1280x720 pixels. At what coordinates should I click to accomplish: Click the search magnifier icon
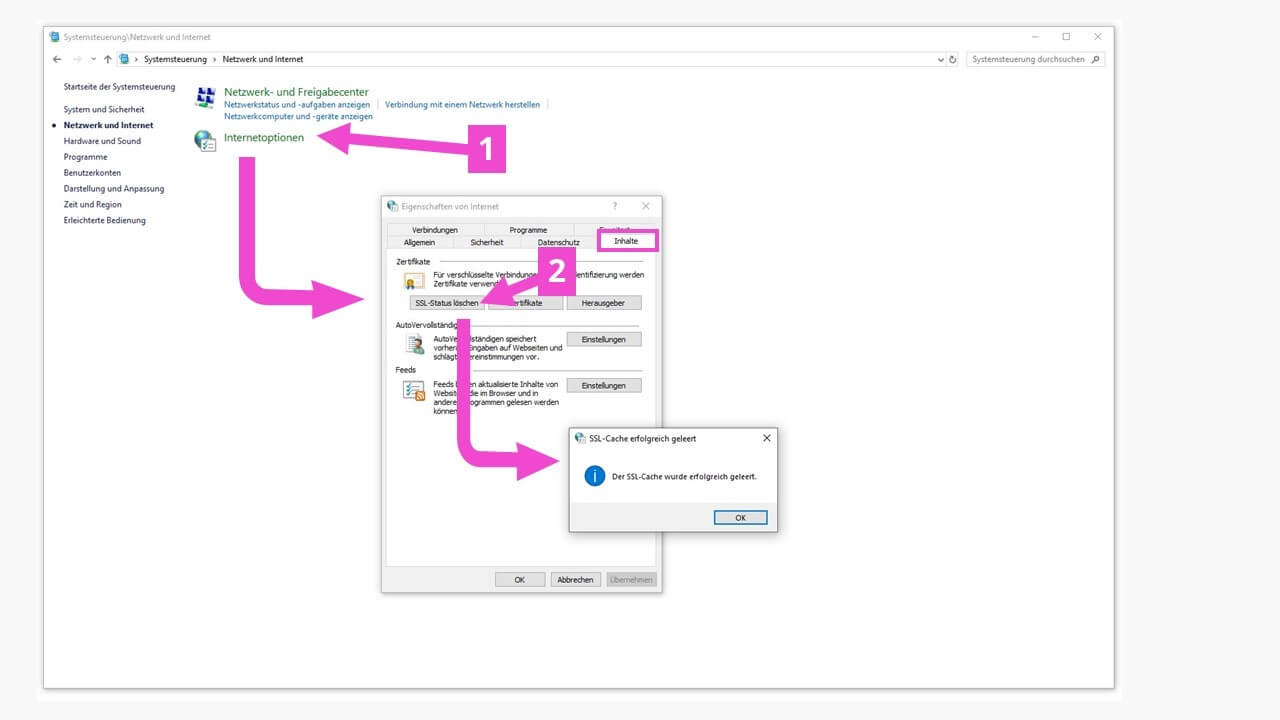1096,59
